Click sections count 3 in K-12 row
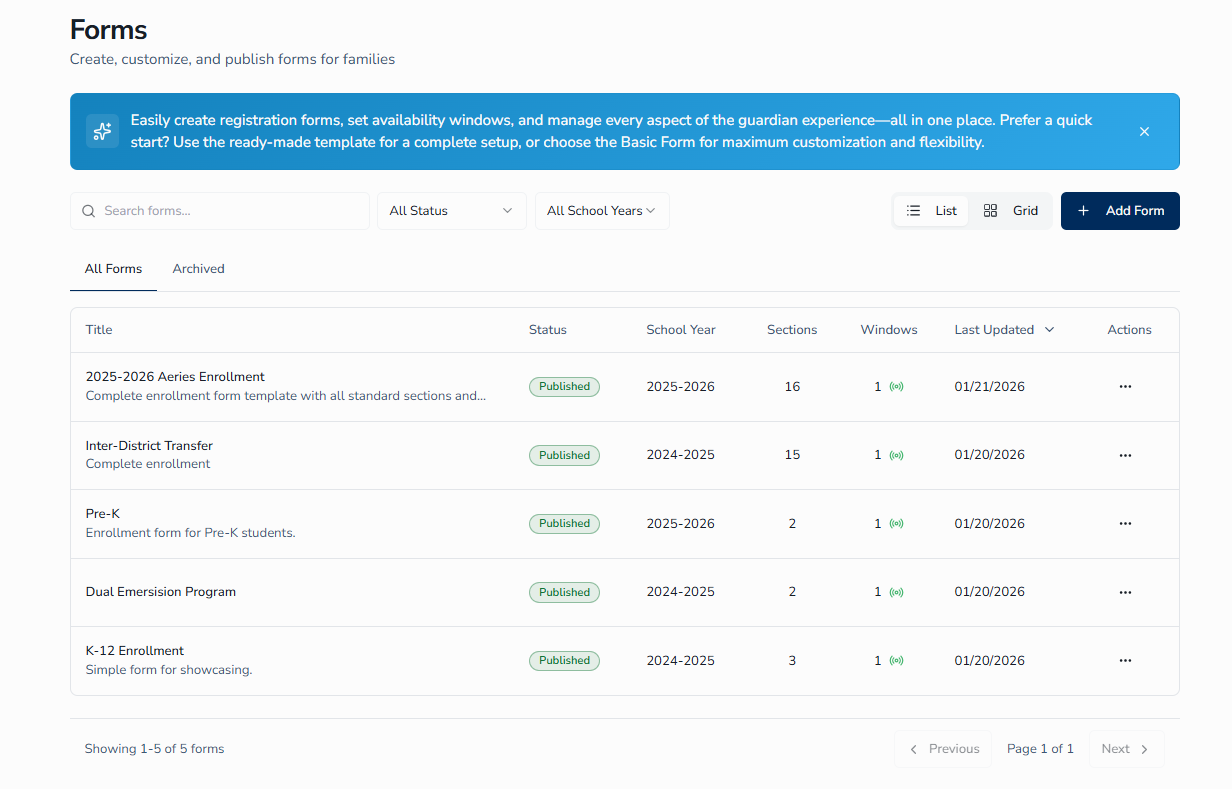Screen dimensions: 1232x789 tap(792, 660)
